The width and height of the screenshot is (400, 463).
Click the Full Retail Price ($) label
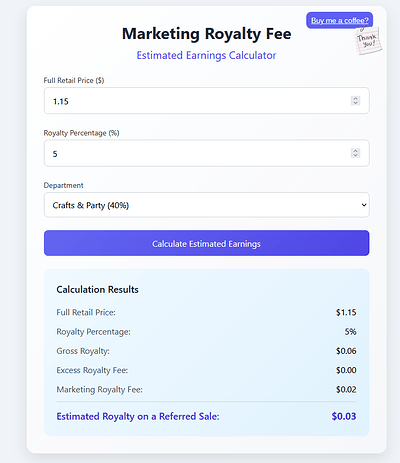coord(74,80)
